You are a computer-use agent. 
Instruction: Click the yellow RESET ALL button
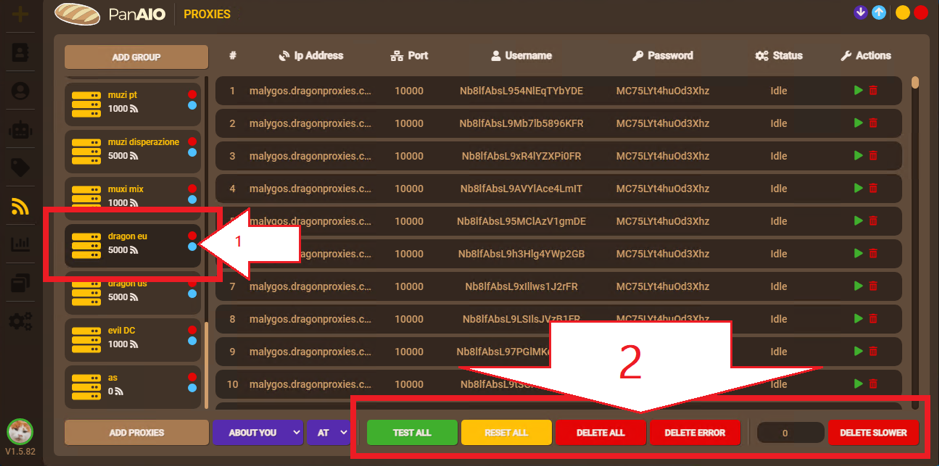506,432
